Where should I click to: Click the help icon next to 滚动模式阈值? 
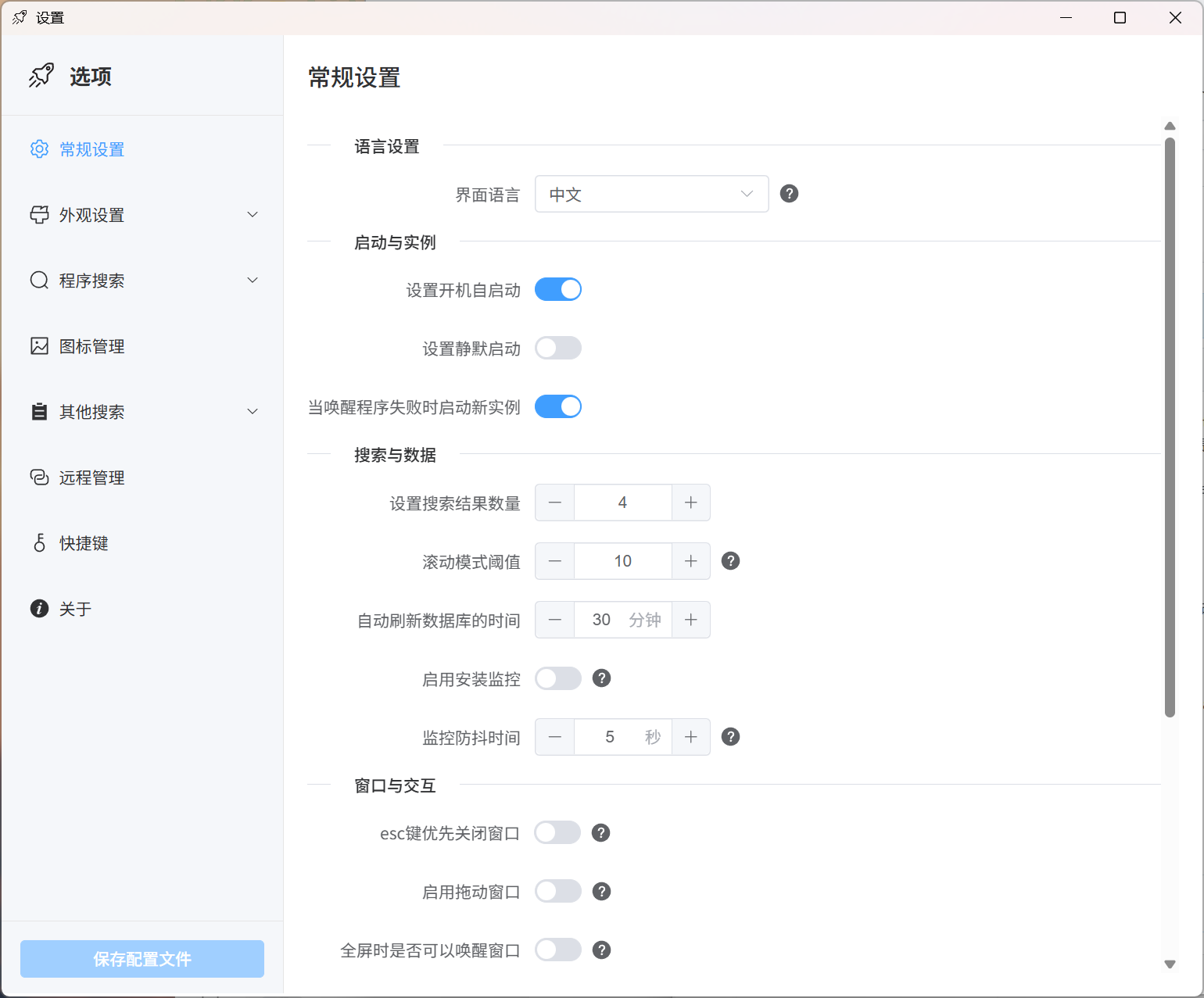(730, 560)
